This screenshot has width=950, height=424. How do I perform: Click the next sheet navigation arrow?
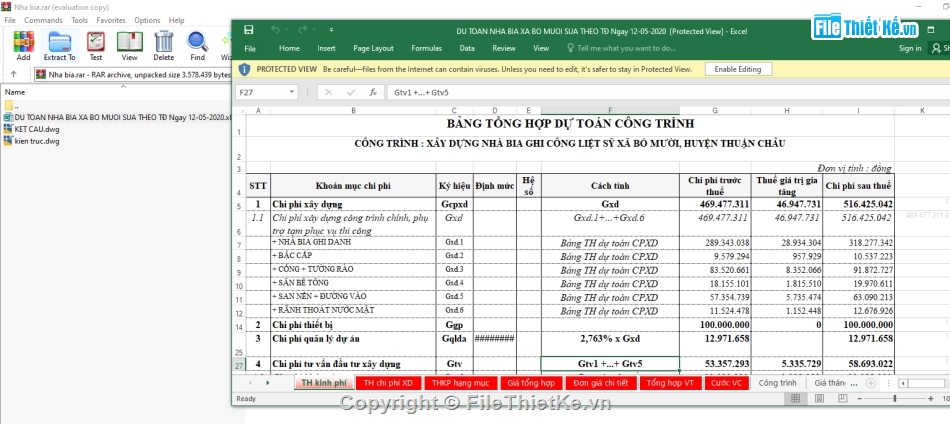point(268,383)
